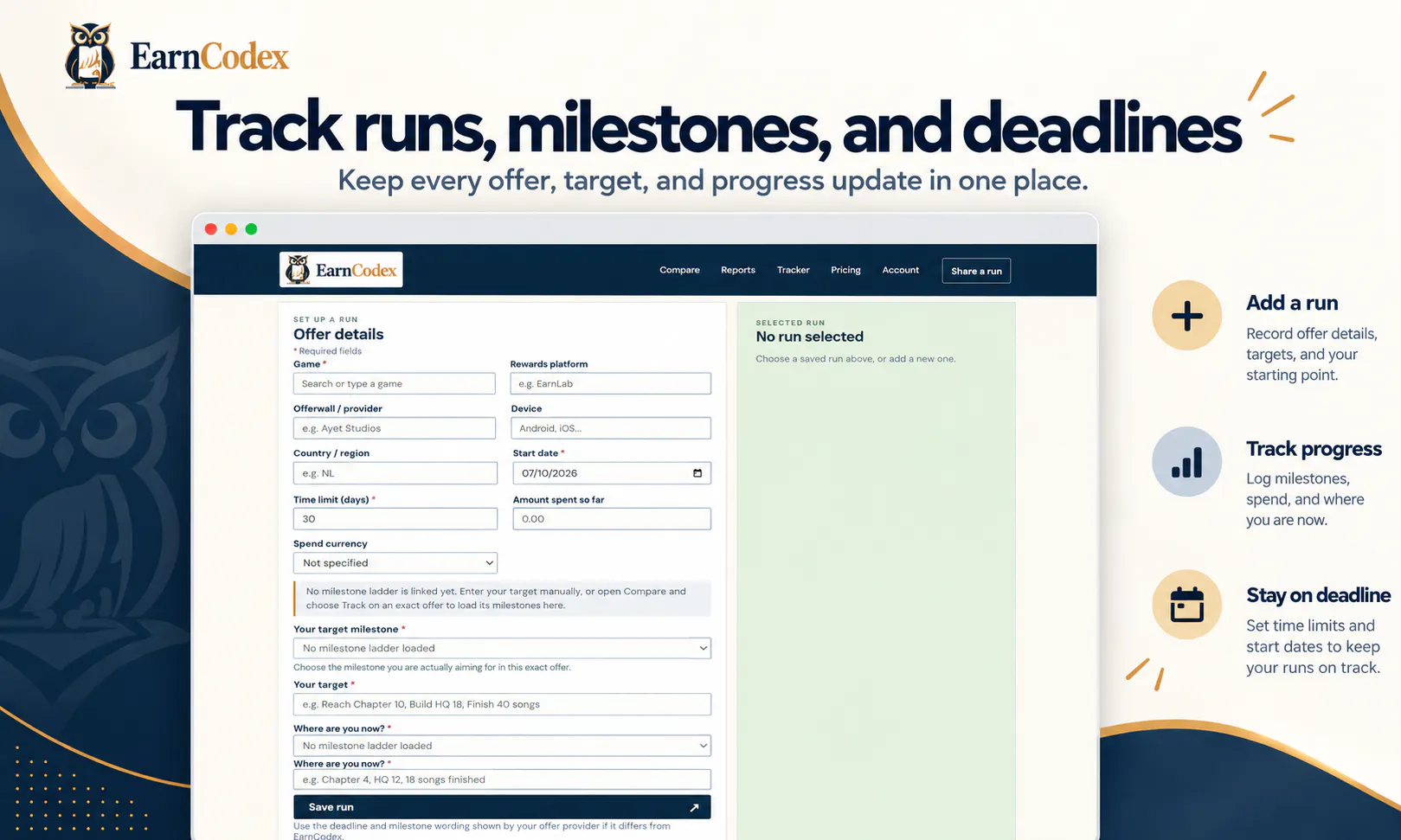
Task: Click the Amount spent so far field
Action: point(612,519)
